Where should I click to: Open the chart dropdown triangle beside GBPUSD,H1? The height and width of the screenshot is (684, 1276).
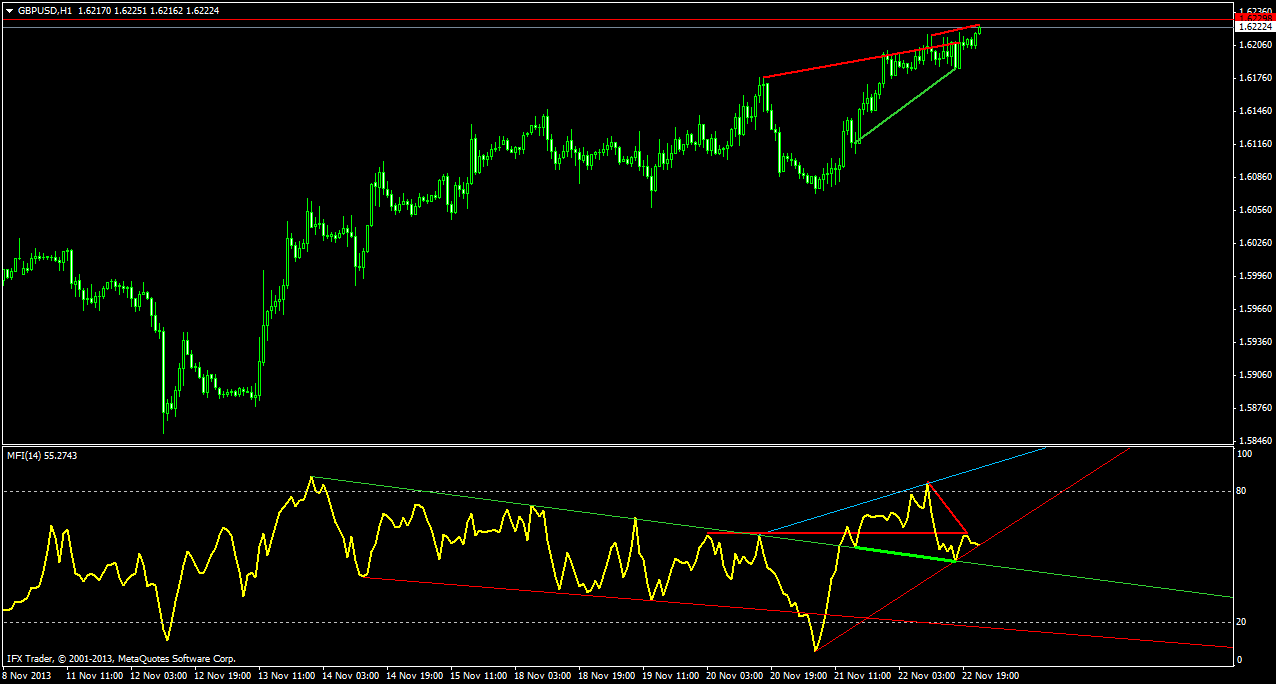pos(10,9)
